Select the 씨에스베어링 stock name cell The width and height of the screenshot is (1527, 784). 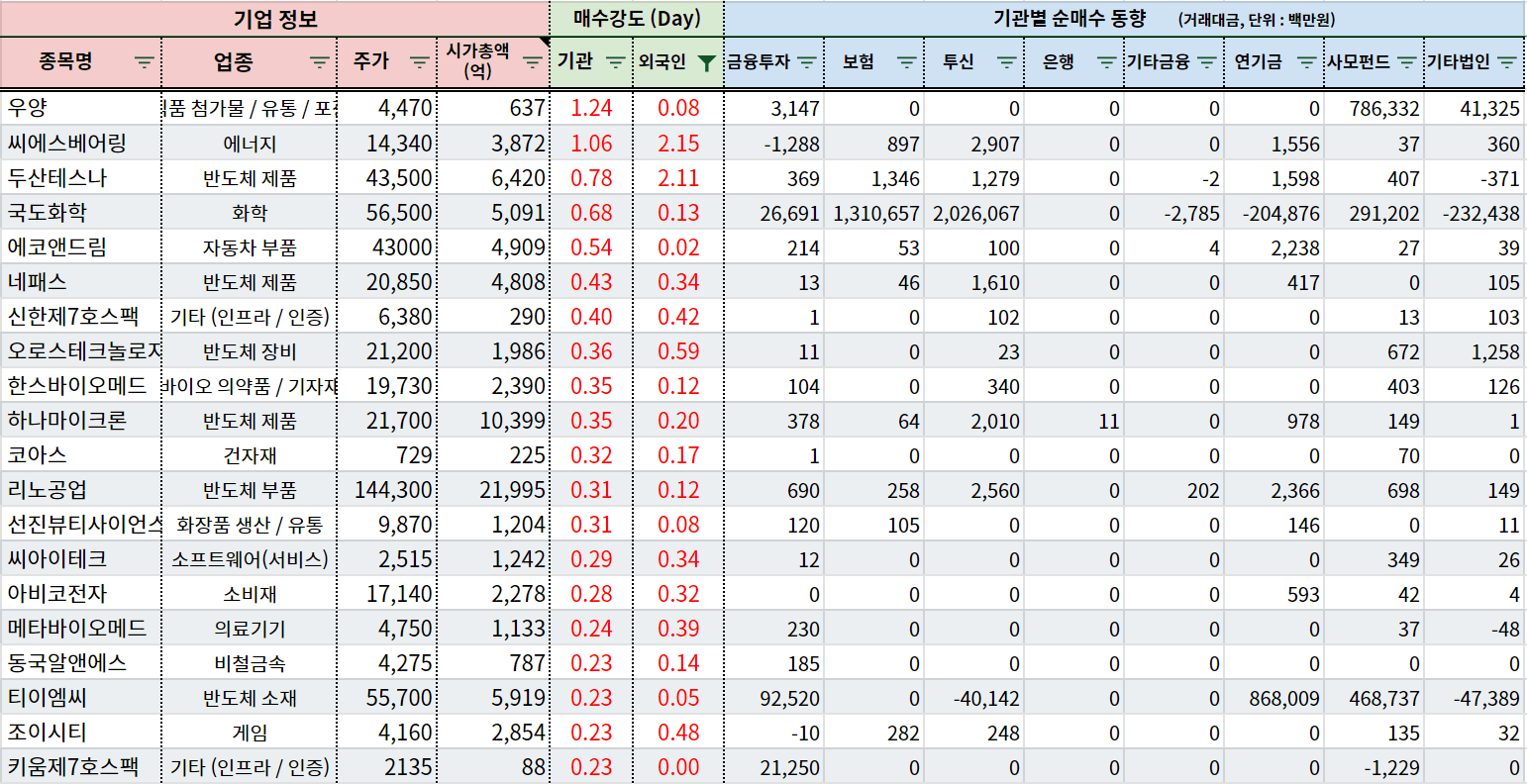81,143
